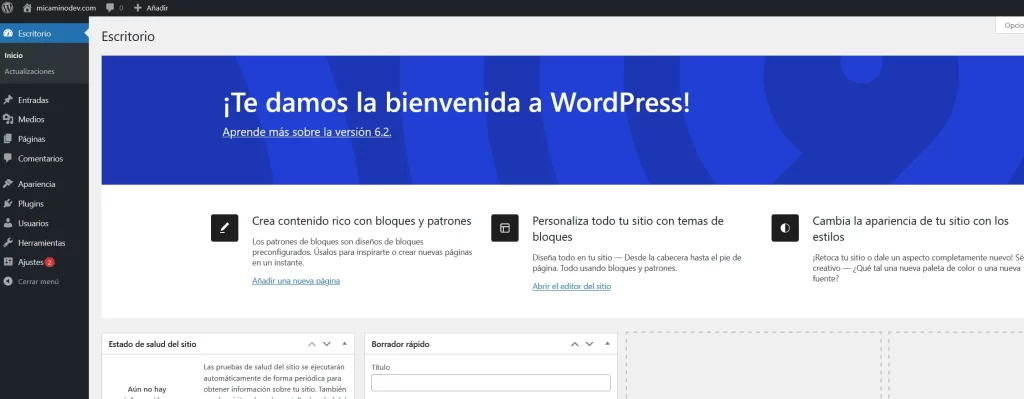Move Borrador rápido widget up
Image resolution: width=1024 pixels, height=399 pixels.
click(x=575, y=344)
